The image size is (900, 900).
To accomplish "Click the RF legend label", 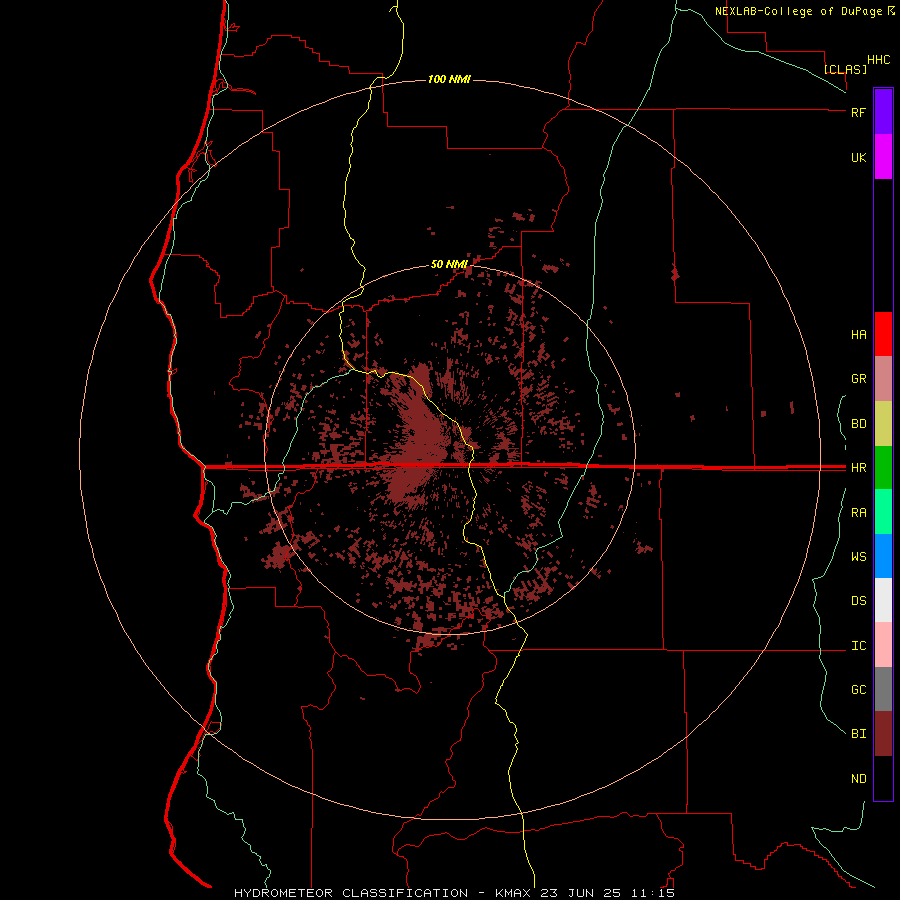I will [858, 112].
